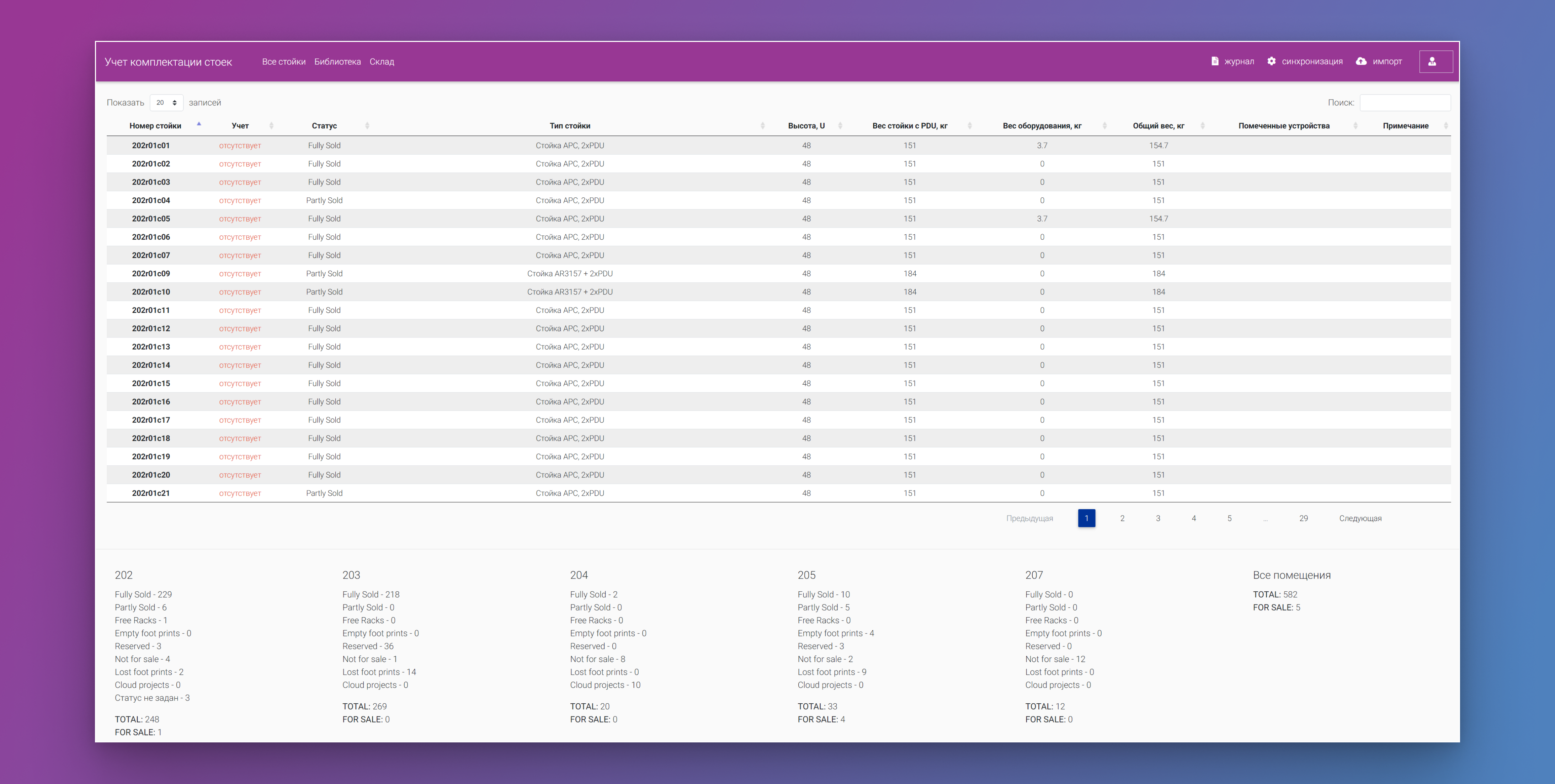Select rack number 202r01c21
The height and width of the screenshot is (784, 1555).
[x=151, y=493]
